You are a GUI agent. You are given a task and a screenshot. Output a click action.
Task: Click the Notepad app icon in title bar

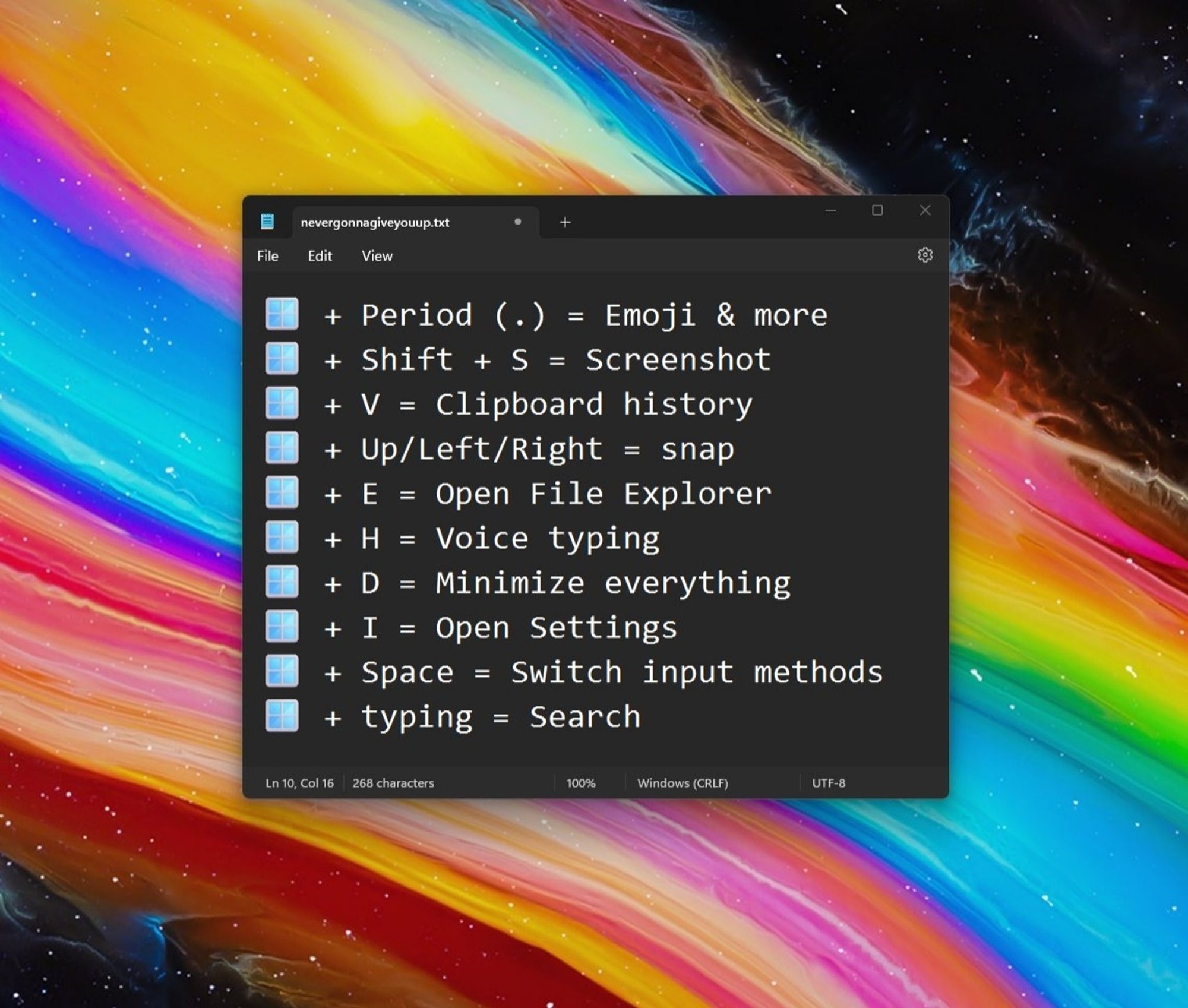(267, 222)
